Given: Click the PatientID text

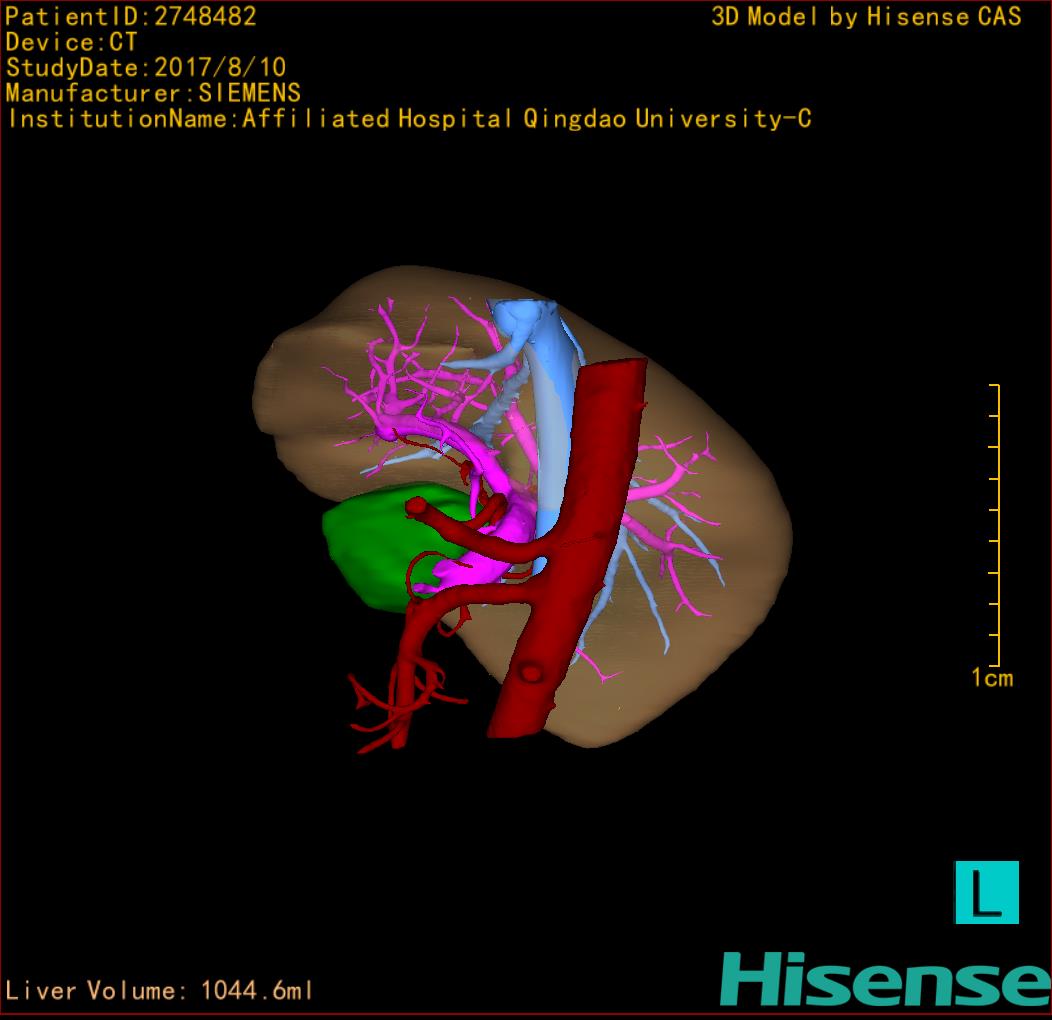Looking at the screenshot, I should pos(131,17).
